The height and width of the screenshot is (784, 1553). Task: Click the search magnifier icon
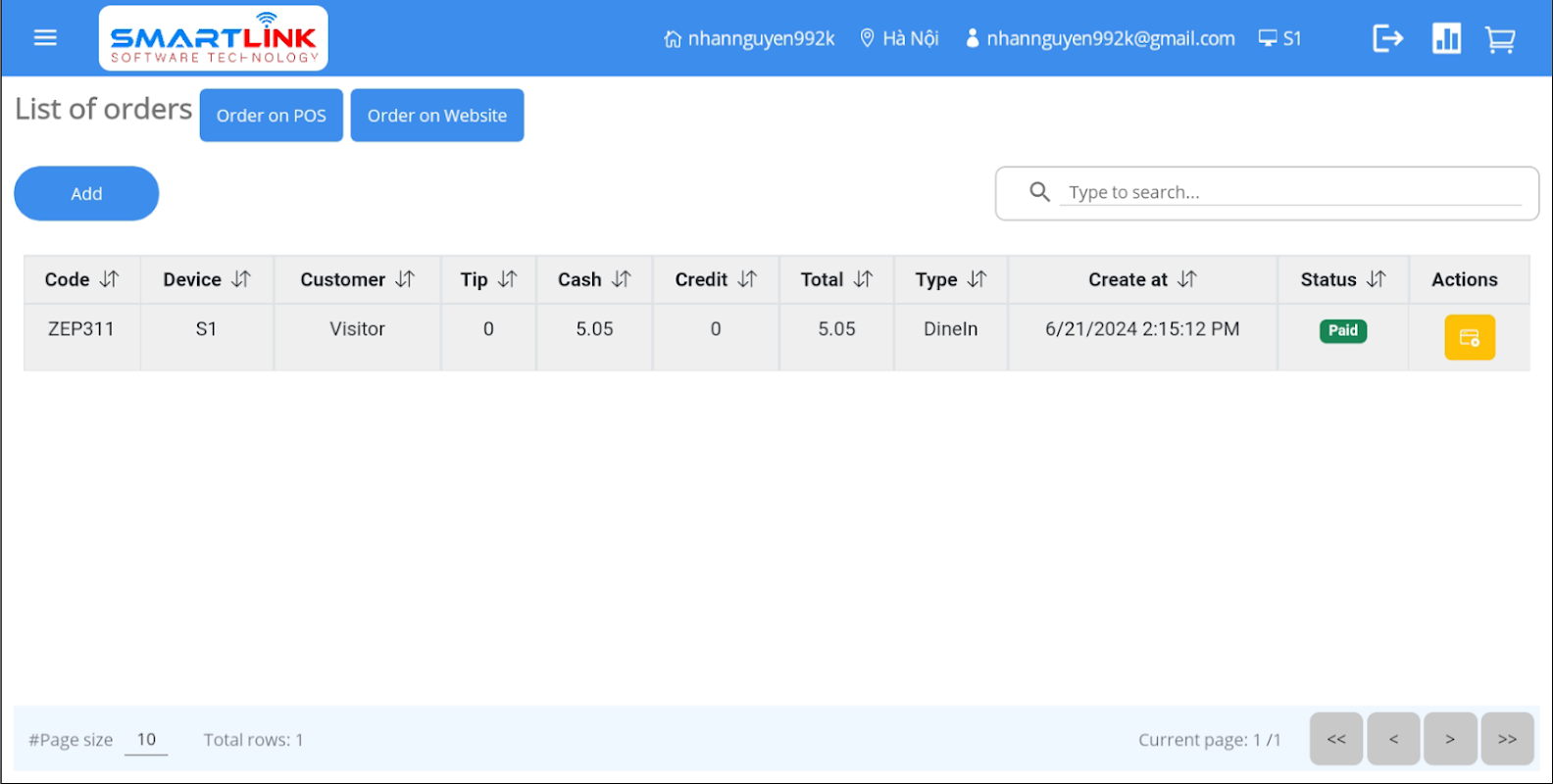click(1040, 191)
